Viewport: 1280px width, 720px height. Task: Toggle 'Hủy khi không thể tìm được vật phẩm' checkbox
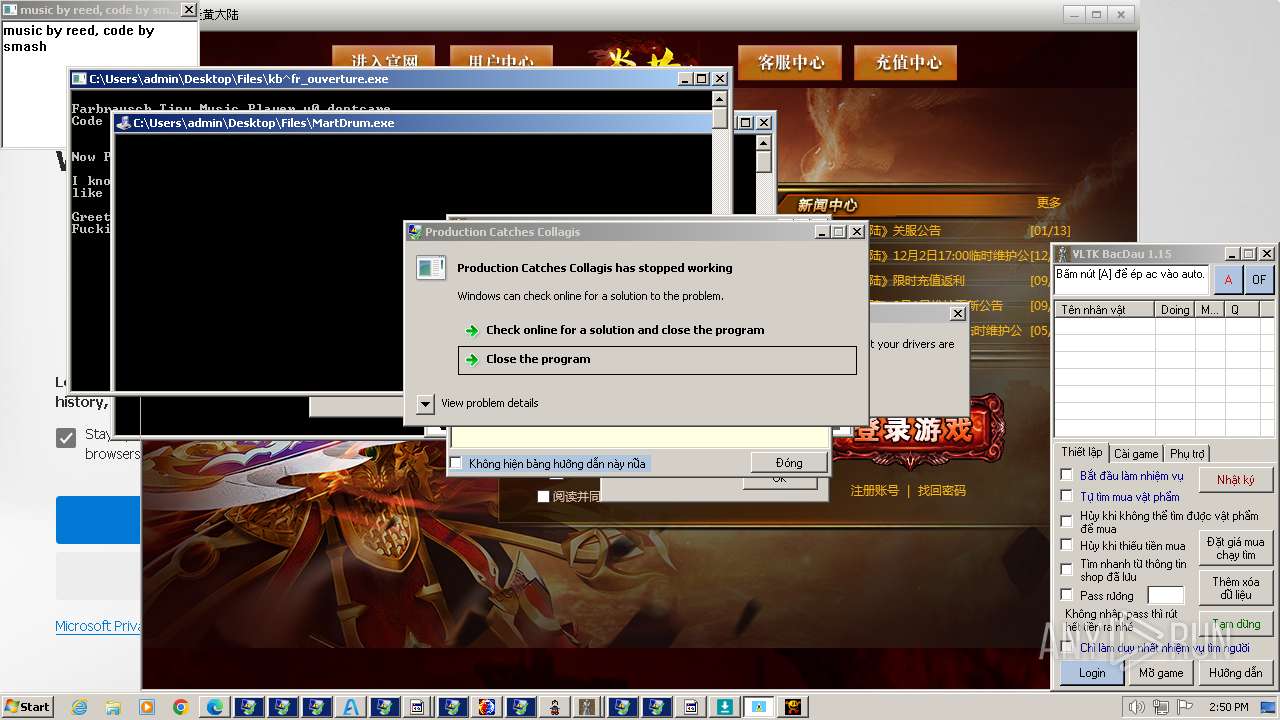1066,520
